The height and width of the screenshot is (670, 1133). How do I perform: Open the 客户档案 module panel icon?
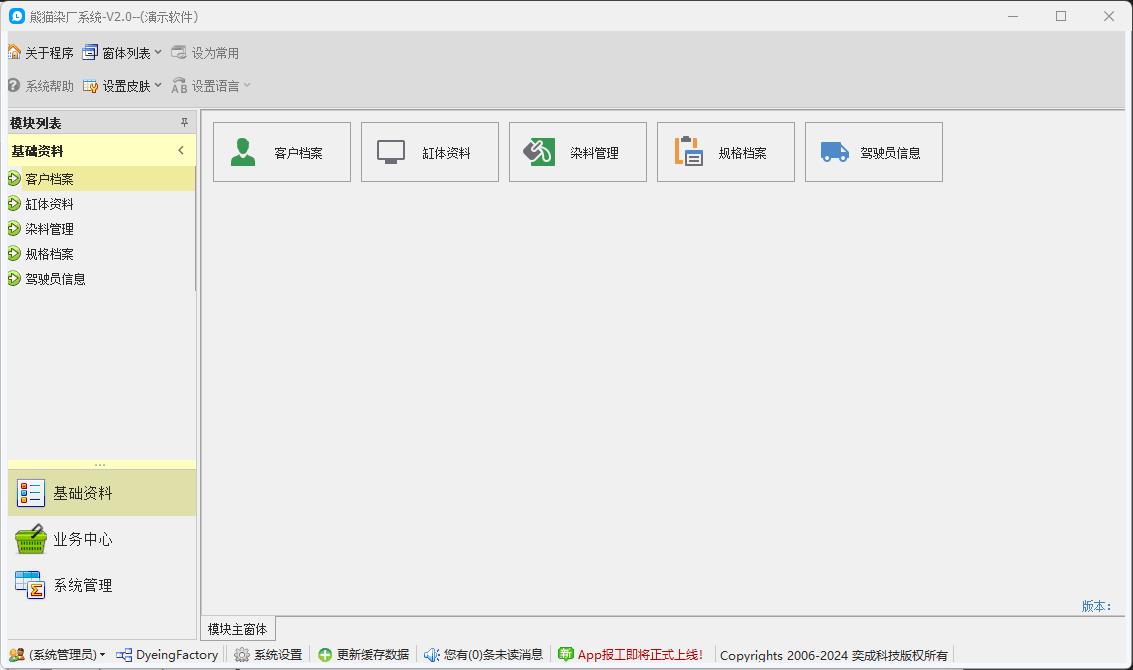(281, 152)
